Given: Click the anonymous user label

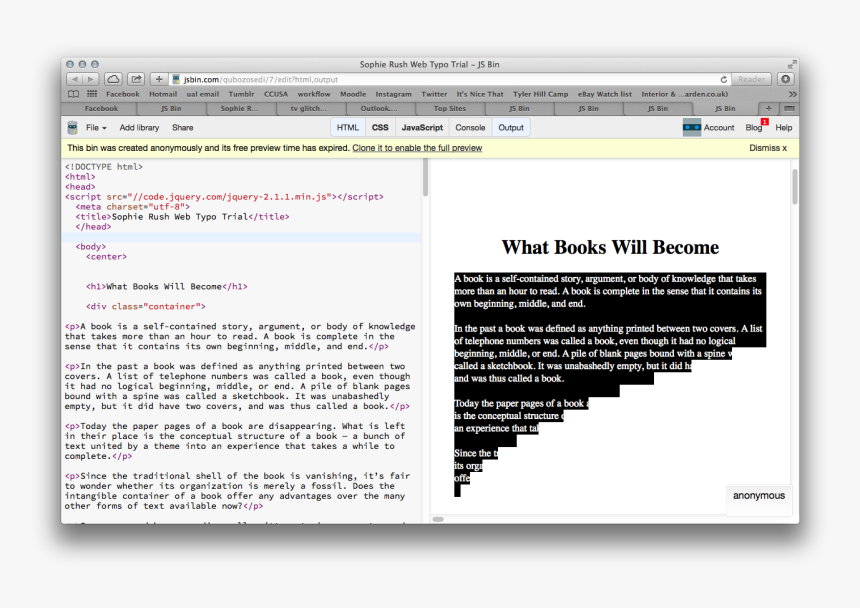Looking at the screenshot, I should pos(759,496).
